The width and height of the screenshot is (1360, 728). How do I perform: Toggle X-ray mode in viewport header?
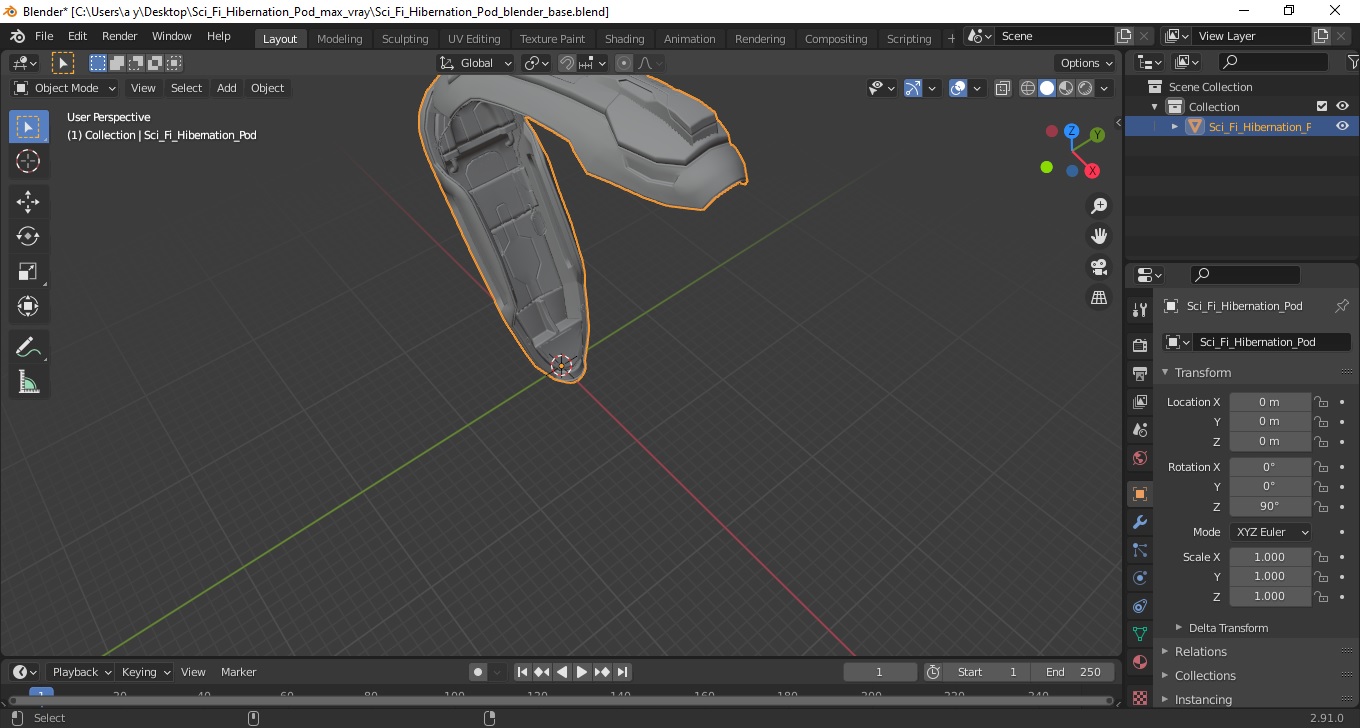click(1003, 88)
